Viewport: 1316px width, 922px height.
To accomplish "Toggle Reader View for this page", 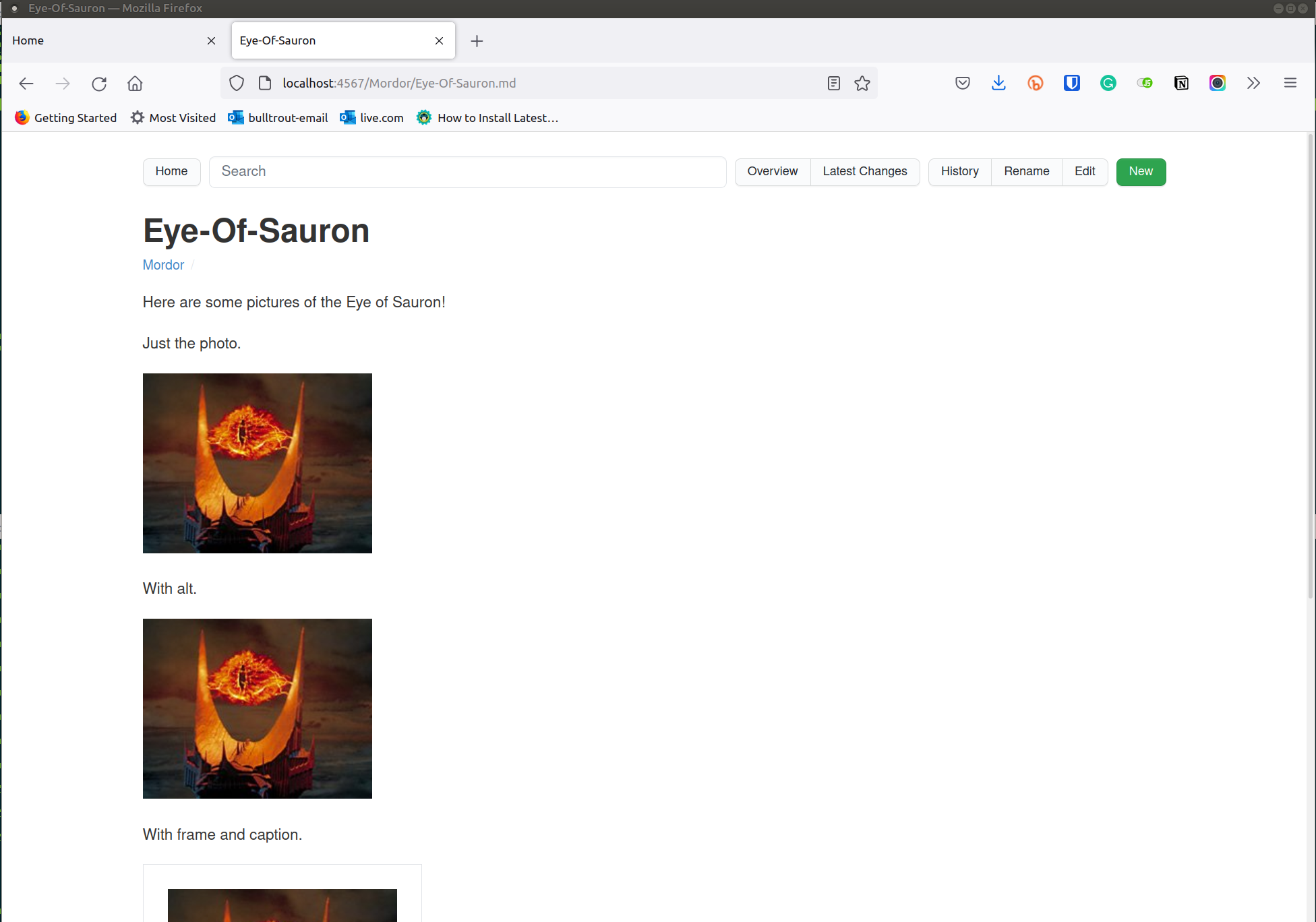I will [x=833, y=83].
